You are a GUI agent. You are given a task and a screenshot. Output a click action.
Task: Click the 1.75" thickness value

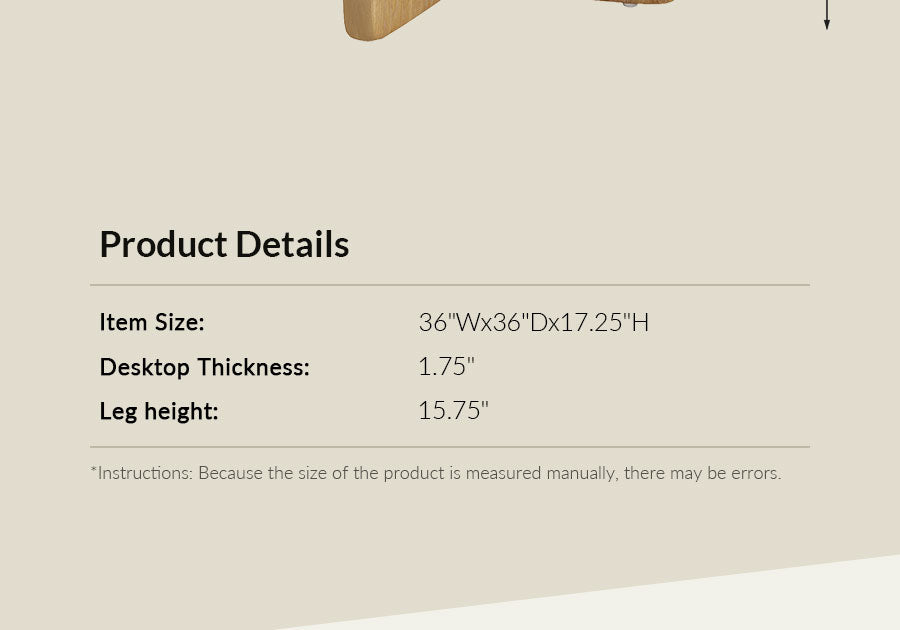[446, 367]
